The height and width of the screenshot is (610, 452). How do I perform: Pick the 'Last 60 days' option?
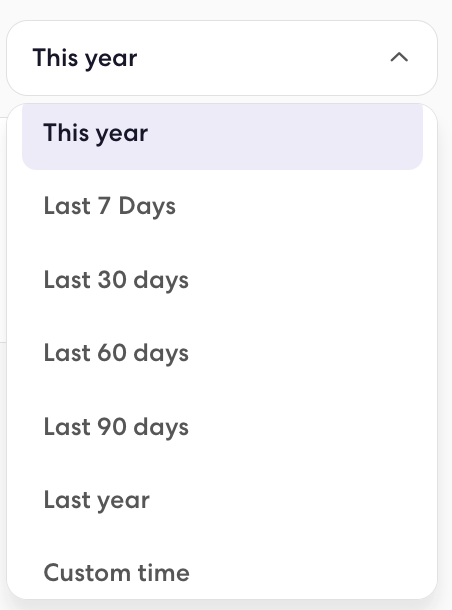coord(222,353)
